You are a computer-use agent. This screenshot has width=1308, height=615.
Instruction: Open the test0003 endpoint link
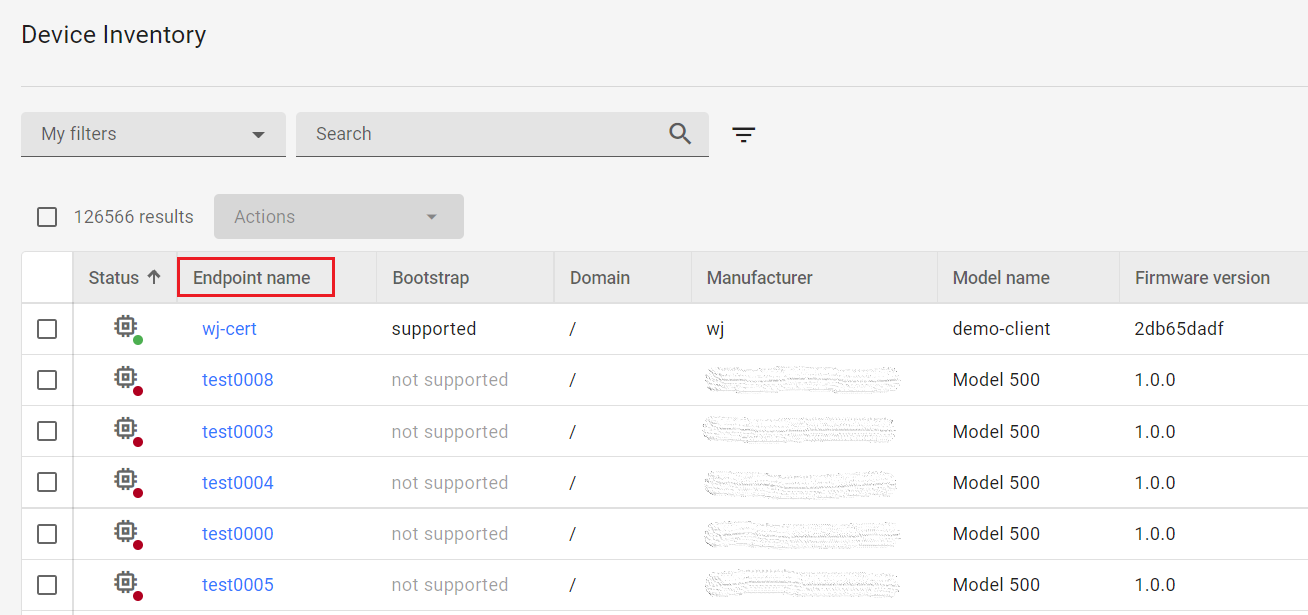point(238,432)
